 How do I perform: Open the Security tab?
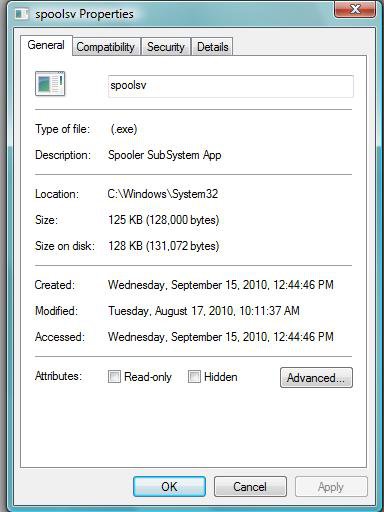pos(166,47)
